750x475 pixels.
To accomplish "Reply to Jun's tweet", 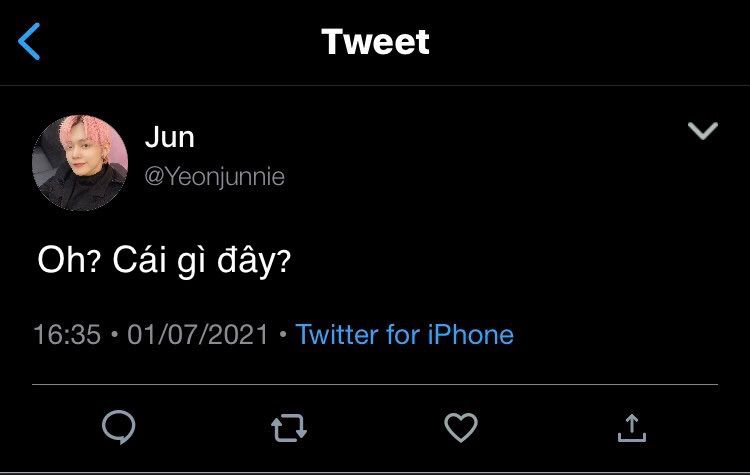I will [x=119, y=428].
